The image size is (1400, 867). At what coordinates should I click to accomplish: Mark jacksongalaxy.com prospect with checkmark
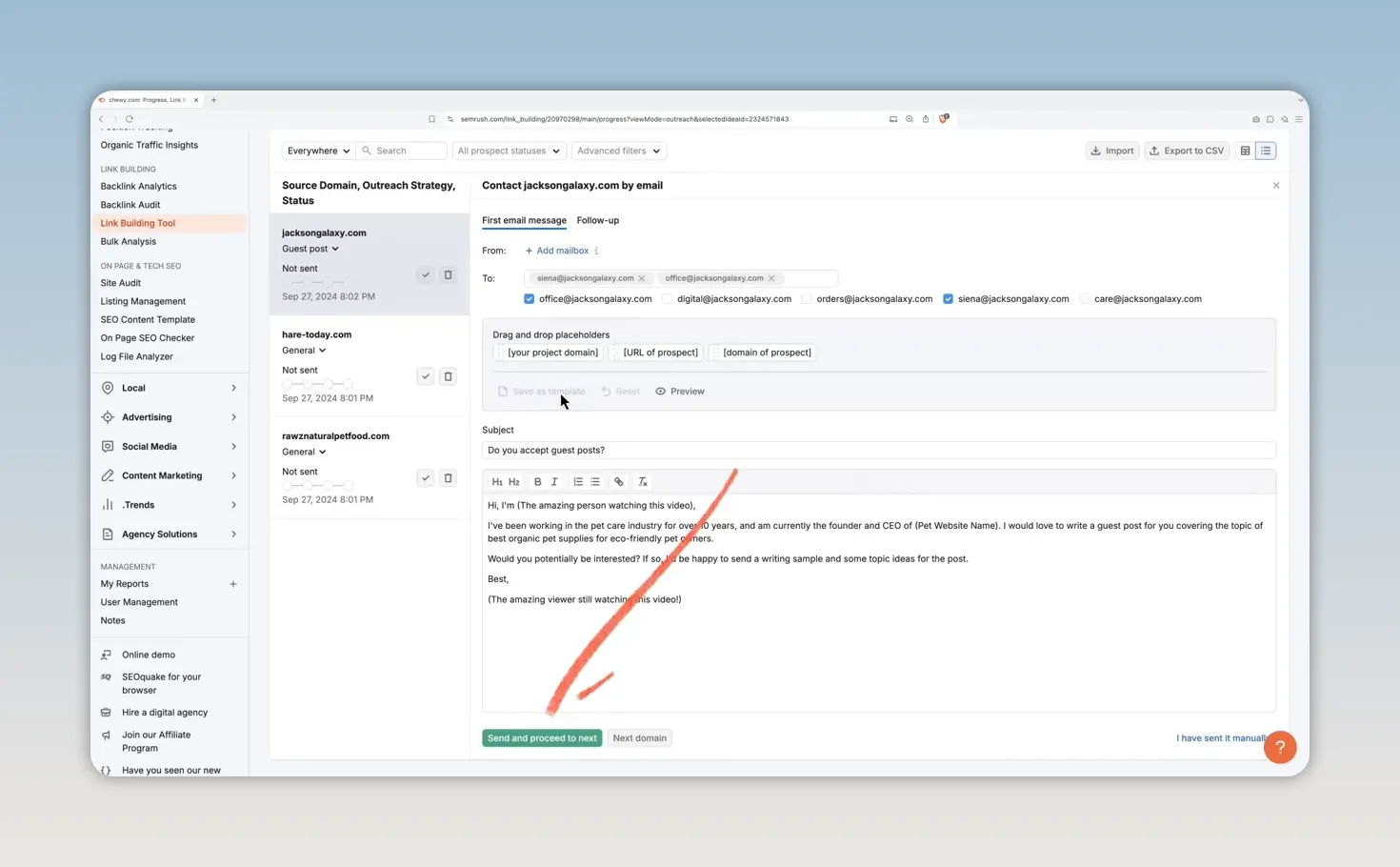pyautogui.click(x=426, y=274)
